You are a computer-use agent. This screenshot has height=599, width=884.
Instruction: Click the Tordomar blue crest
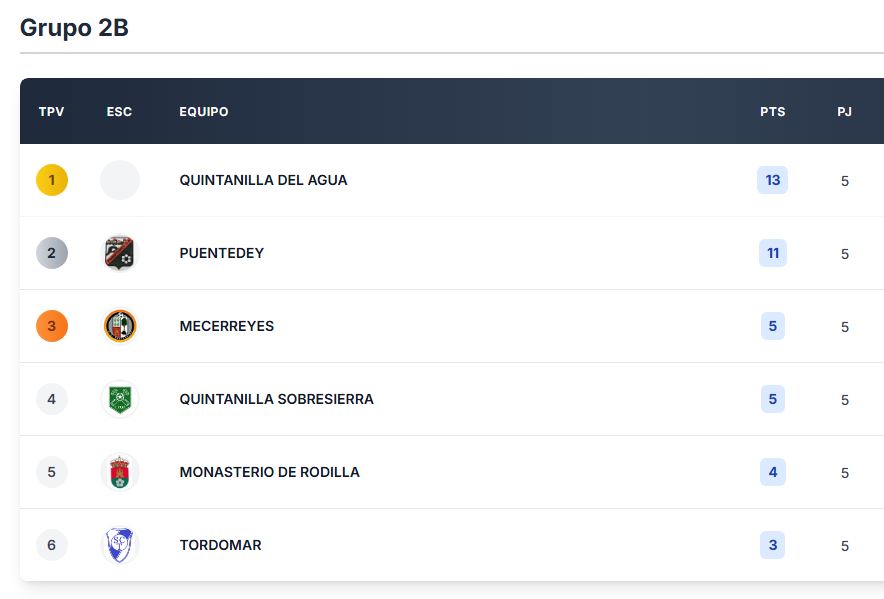point(120,545)
